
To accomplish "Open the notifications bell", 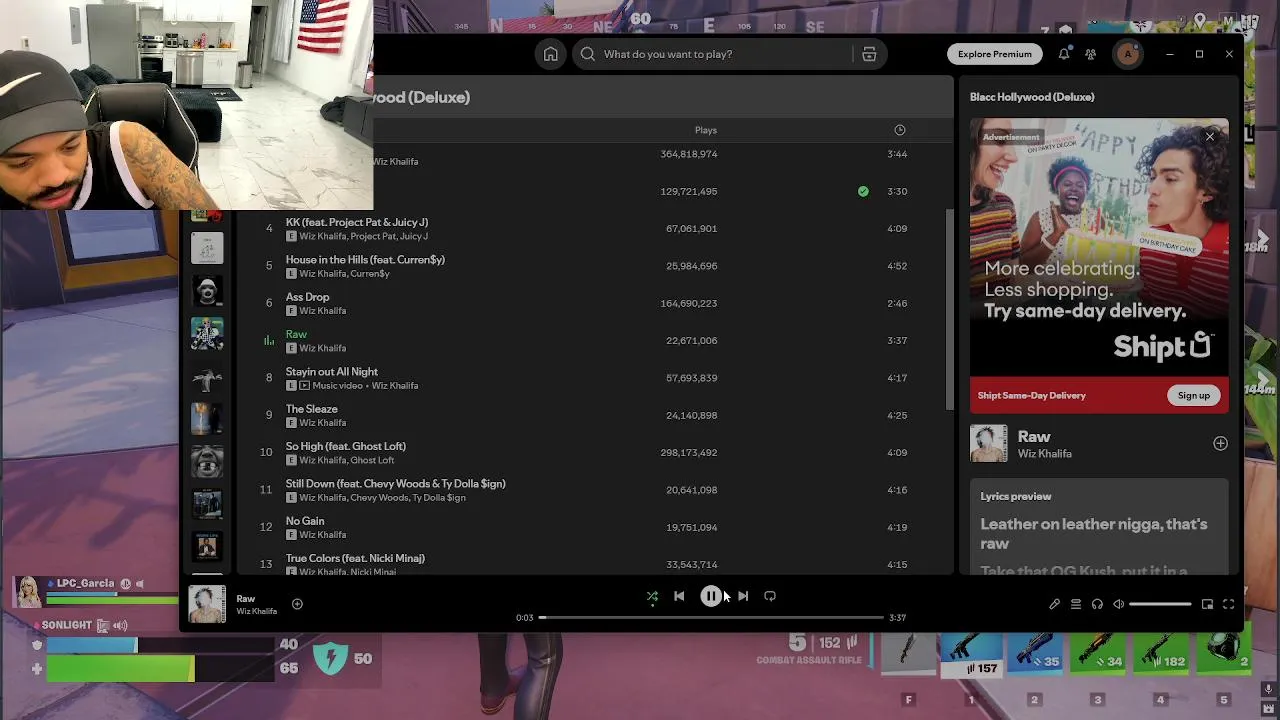I will (1064, 54).
